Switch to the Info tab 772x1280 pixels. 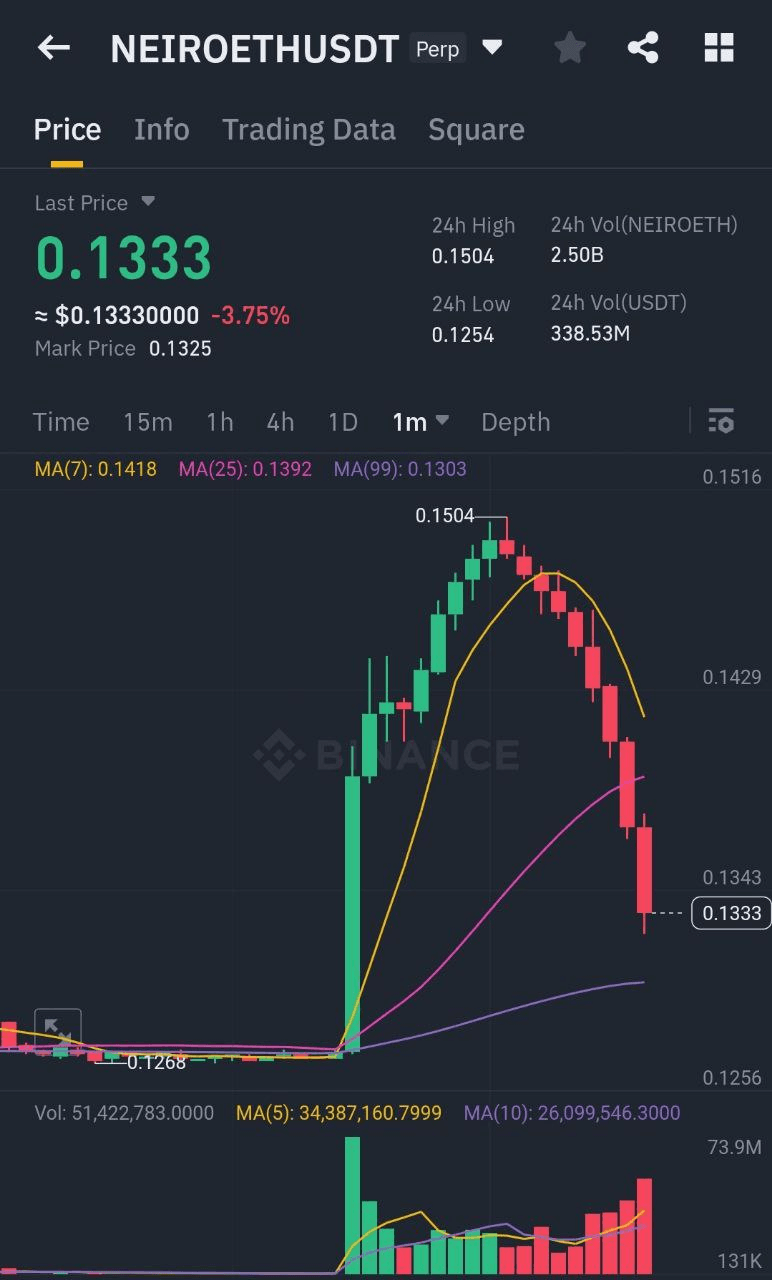tap(162, 129)
